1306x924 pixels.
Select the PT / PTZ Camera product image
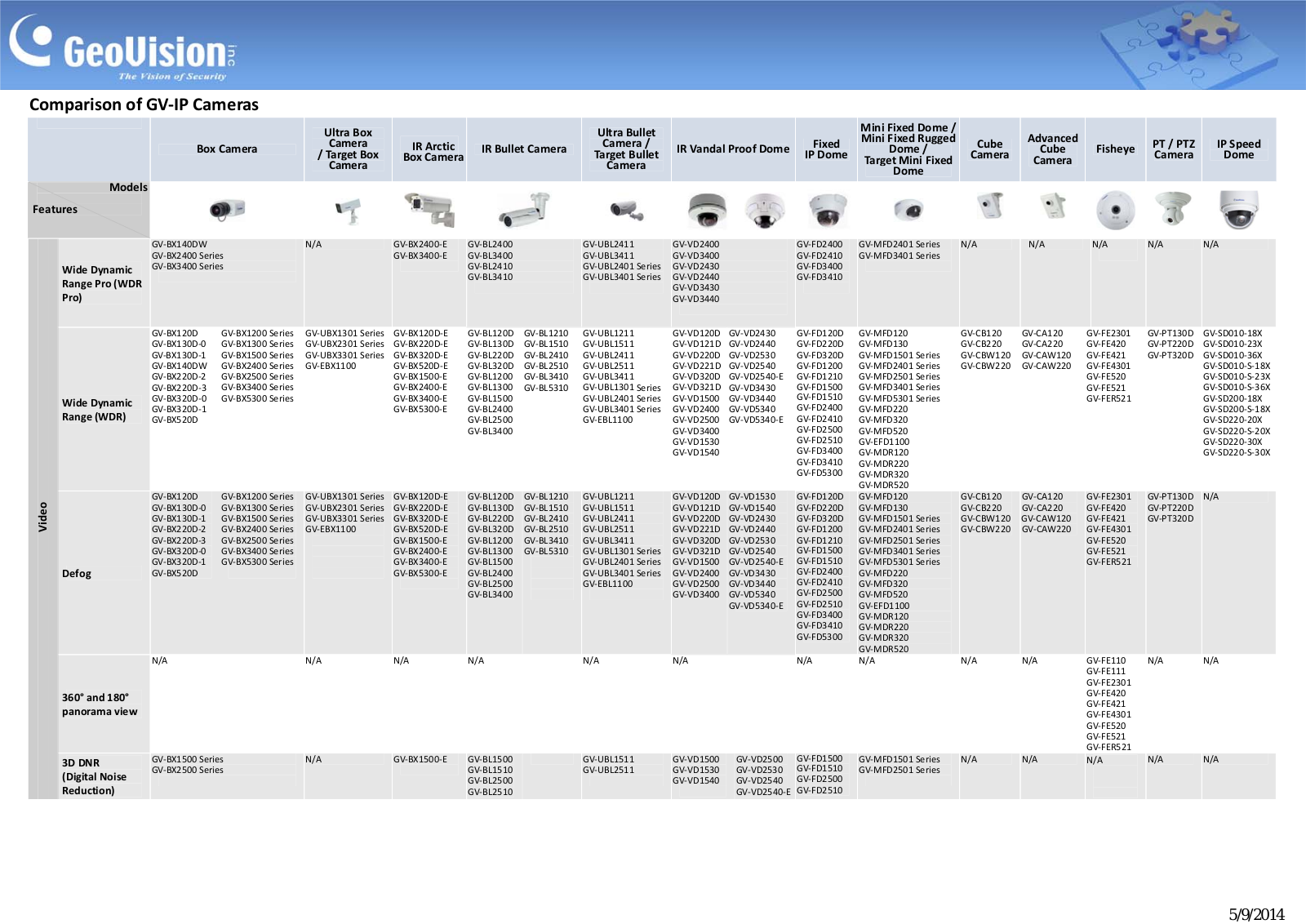point(1173,210)
